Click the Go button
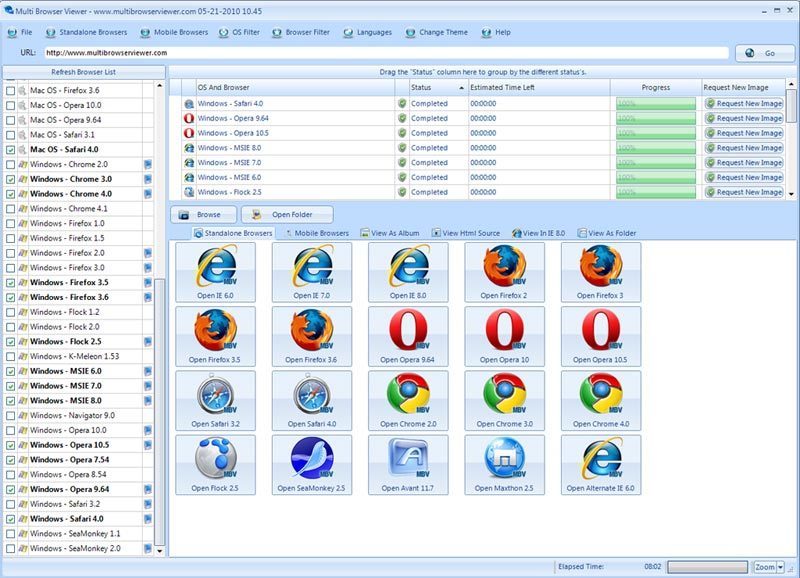 click(x=765, y=53)
